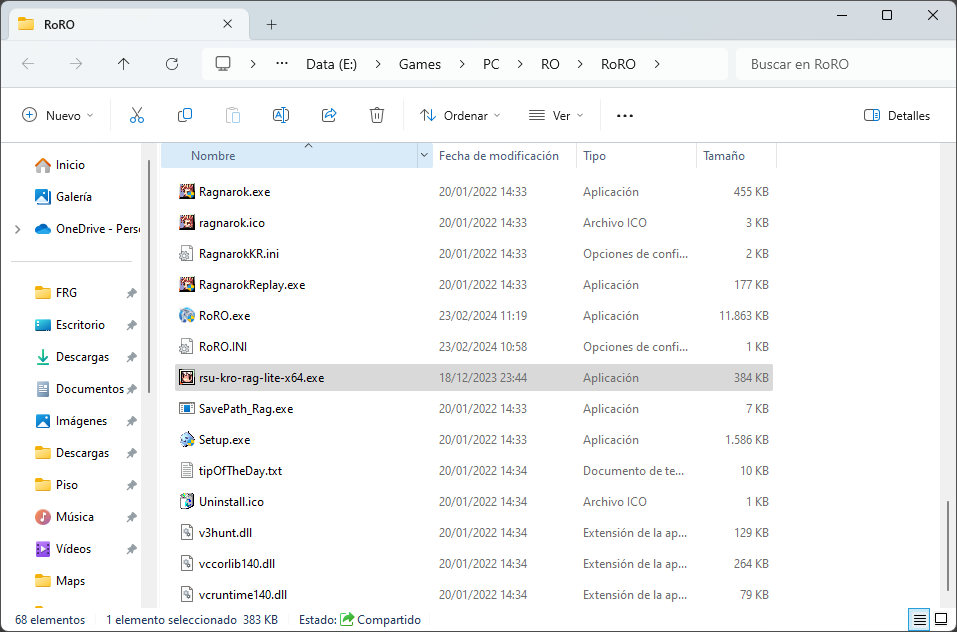This screenshot has height=632, width=957.
Task: Sort files by Fecha de modificación column
Action: click(x=499, y=156)
